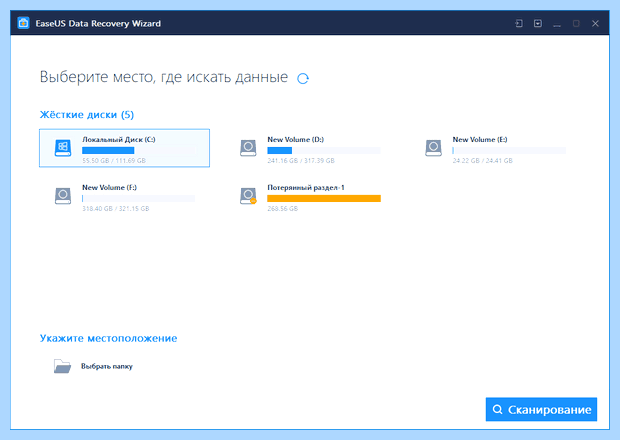This screenshot has width=620, height=440.
Task: Click the New Volume (E:) label
Action: [x=480, y=139]
